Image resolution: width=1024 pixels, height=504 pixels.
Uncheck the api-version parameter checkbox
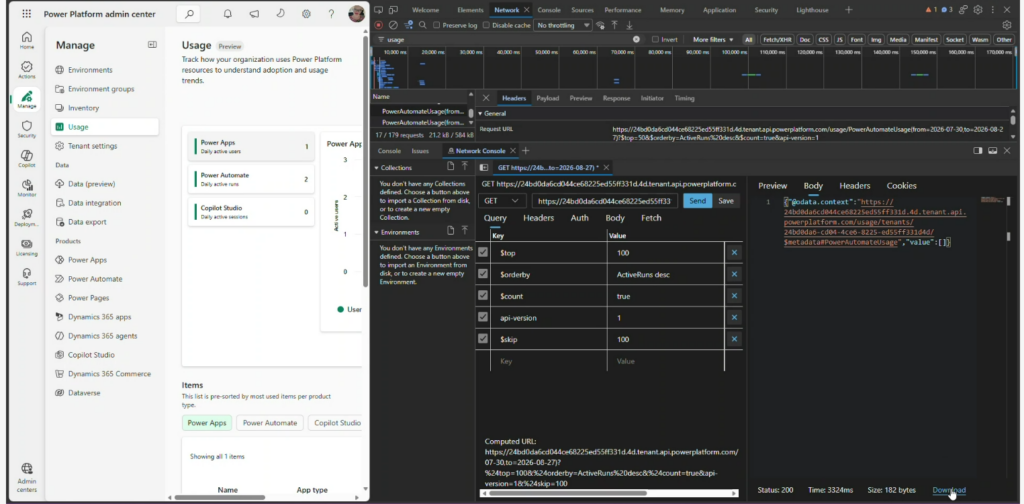pyautogui.click(x=483, y=317)
